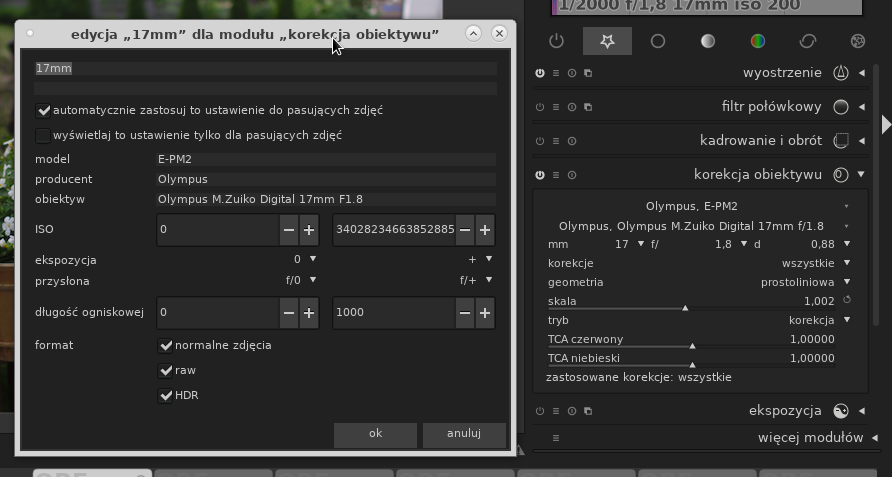Switch to basic group circle tab
Screen dimensions: 892x477
[x=658, y=41]
